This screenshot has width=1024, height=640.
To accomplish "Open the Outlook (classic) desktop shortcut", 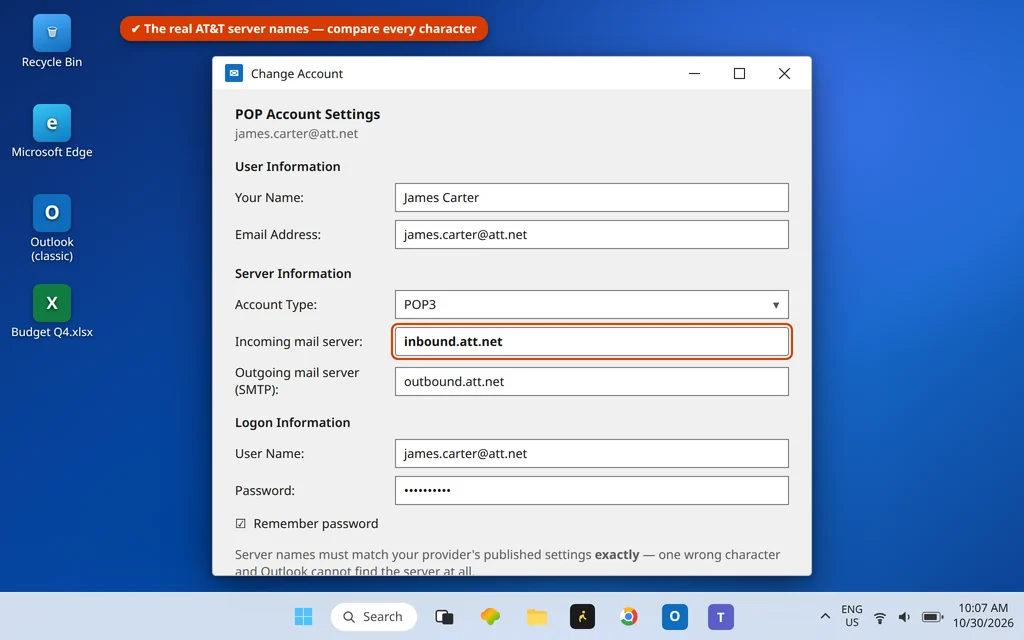I will pyautogui.click(x=52, y=228).
